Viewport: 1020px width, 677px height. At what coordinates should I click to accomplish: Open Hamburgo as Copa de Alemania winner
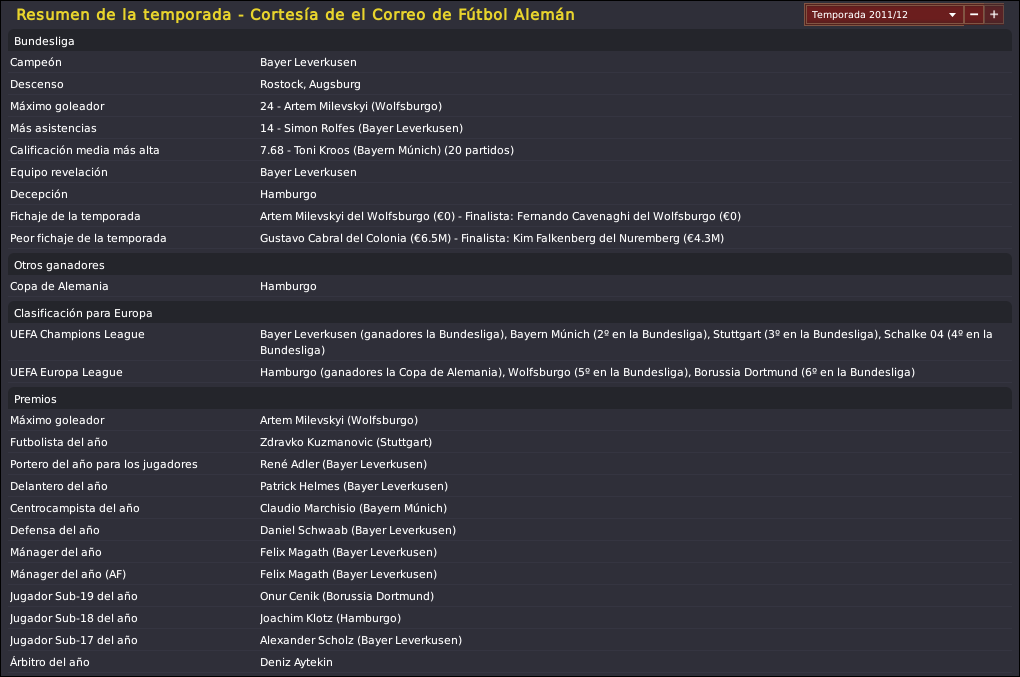(x=288, y=287)
